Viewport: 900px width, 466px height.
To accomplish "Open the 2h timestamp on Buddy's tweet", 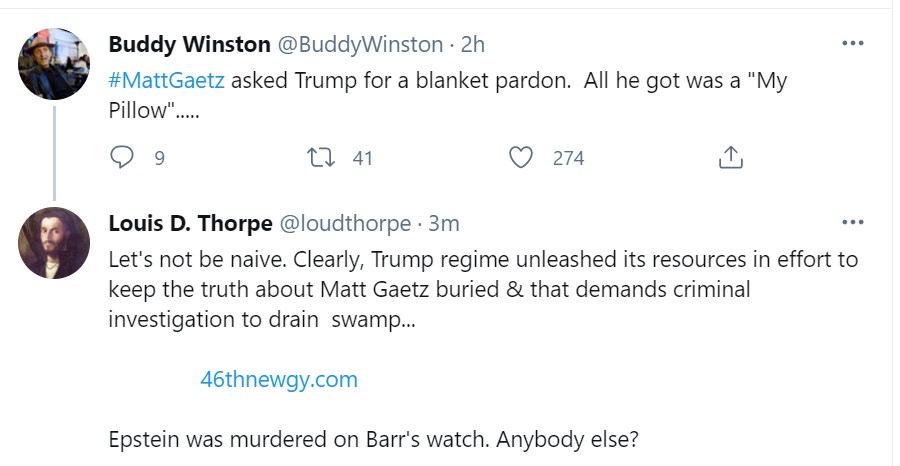I will [474, 44].
